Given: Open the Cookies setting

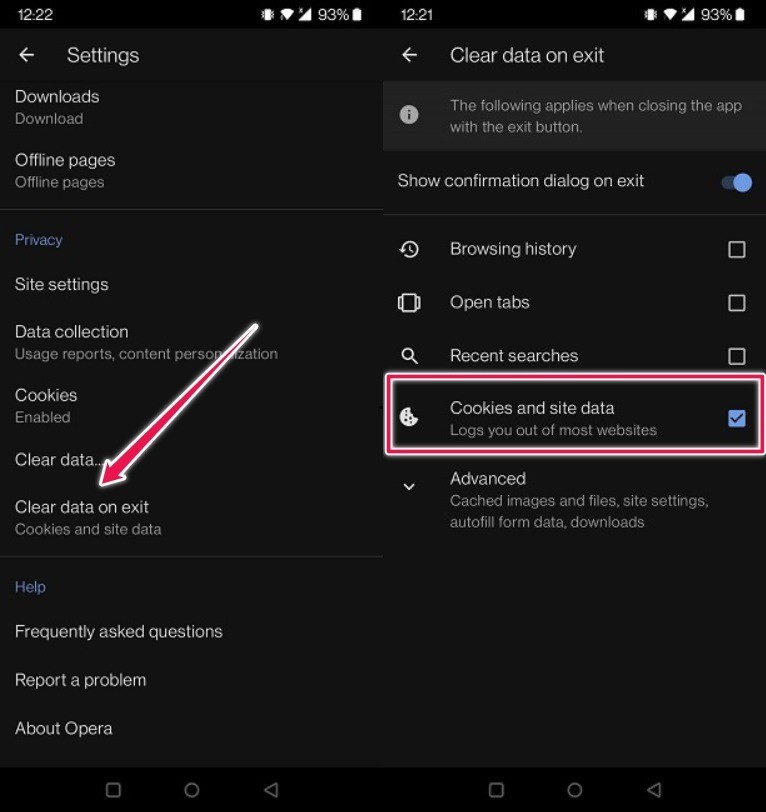Looking at the screenshot, I should pos(192,406).
